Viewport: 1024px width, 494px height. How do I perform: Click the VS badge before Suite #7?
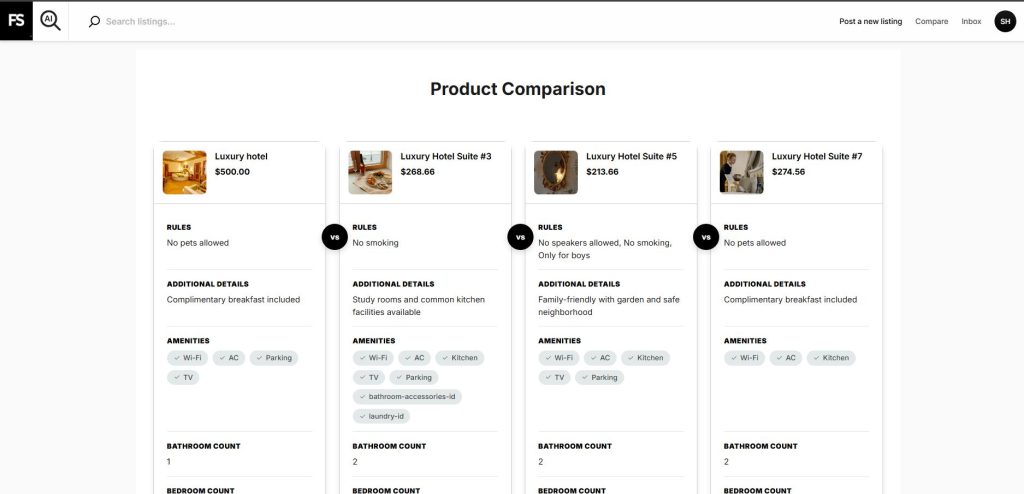click(705, 237)
